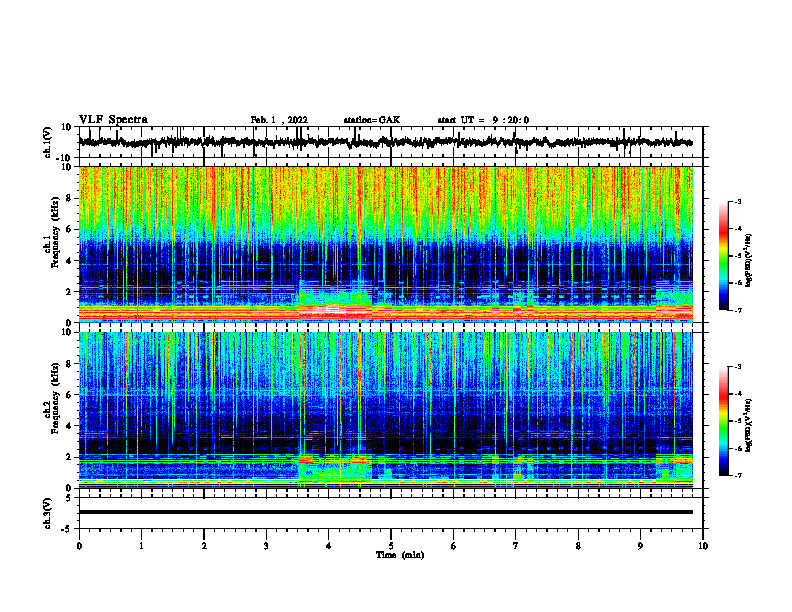
Task: Click the 'Time (min)' axis label
Action: (400, 555)
